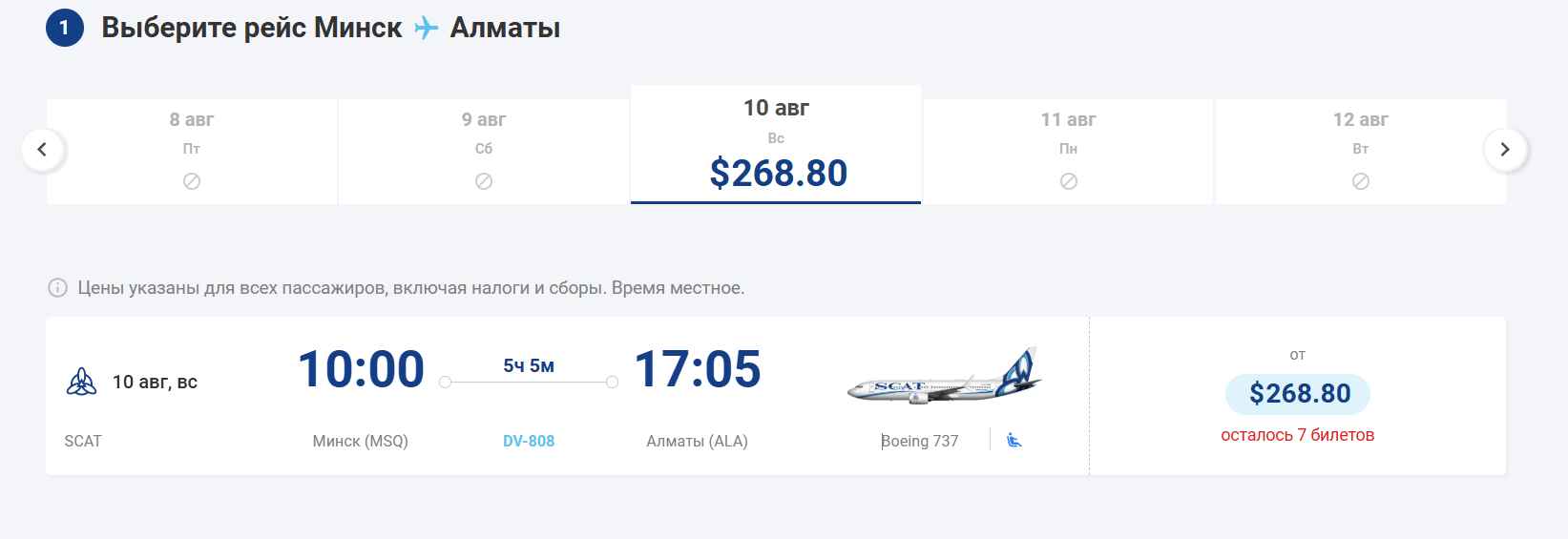Choose the 12 авг date tab
Image resolution: width=1568 pixels, height=539 pixels.
point(1360,150)
